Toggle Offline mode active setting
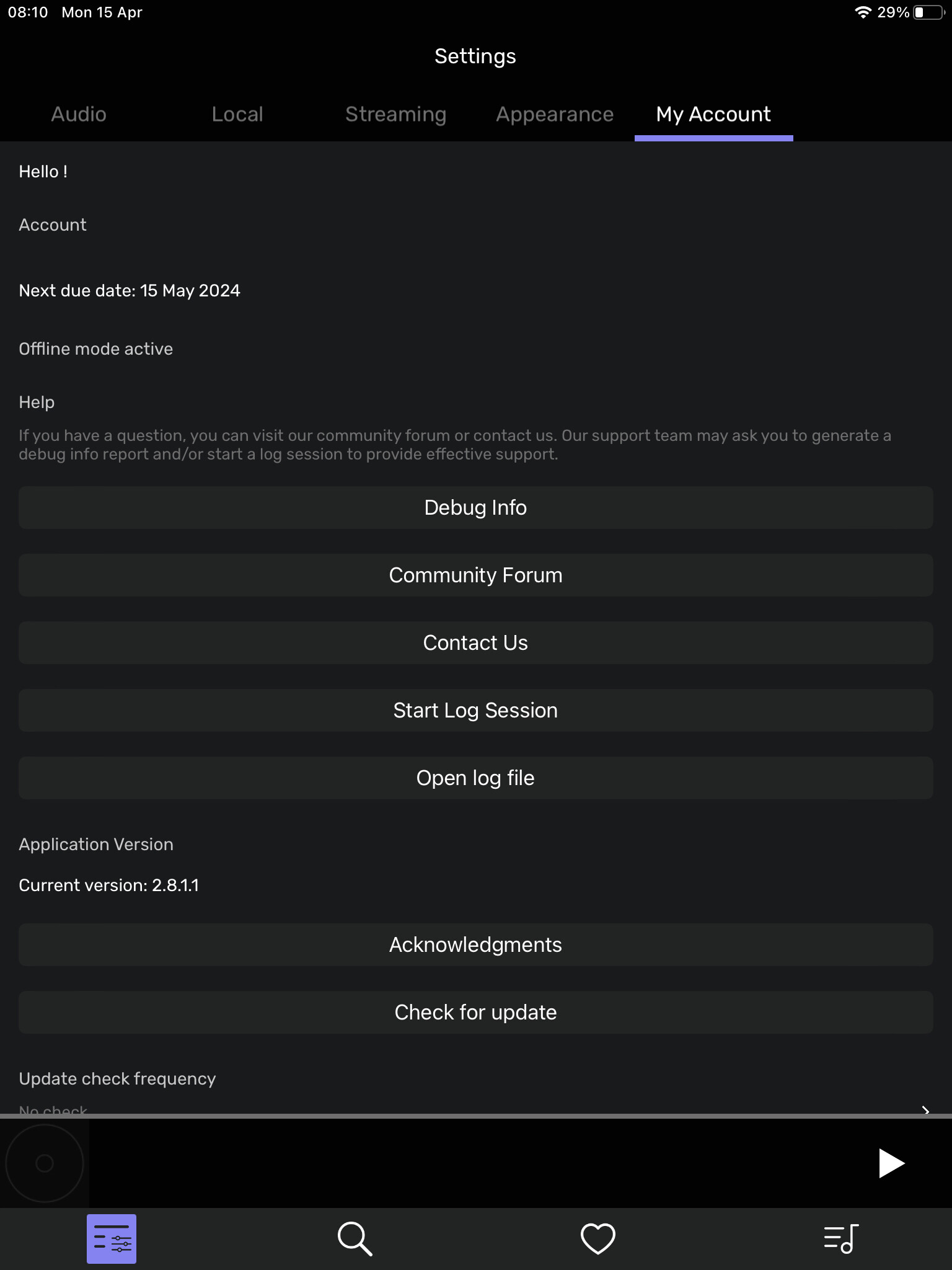Image resolution: width=952 pixels, height=1270 pixels. [x=95, y=349]
